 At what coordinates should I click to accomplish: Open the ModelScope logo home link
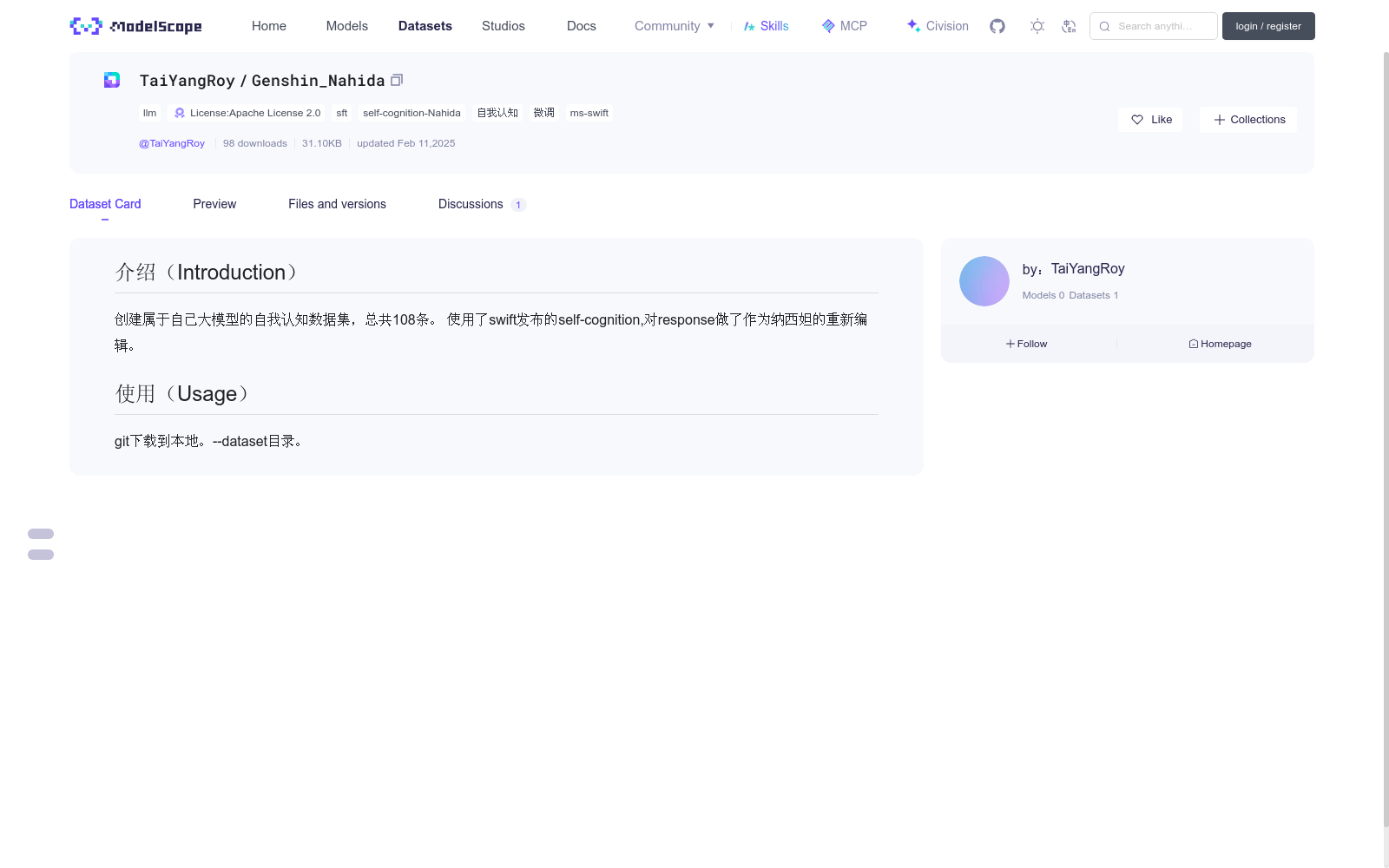pos(135,26)
